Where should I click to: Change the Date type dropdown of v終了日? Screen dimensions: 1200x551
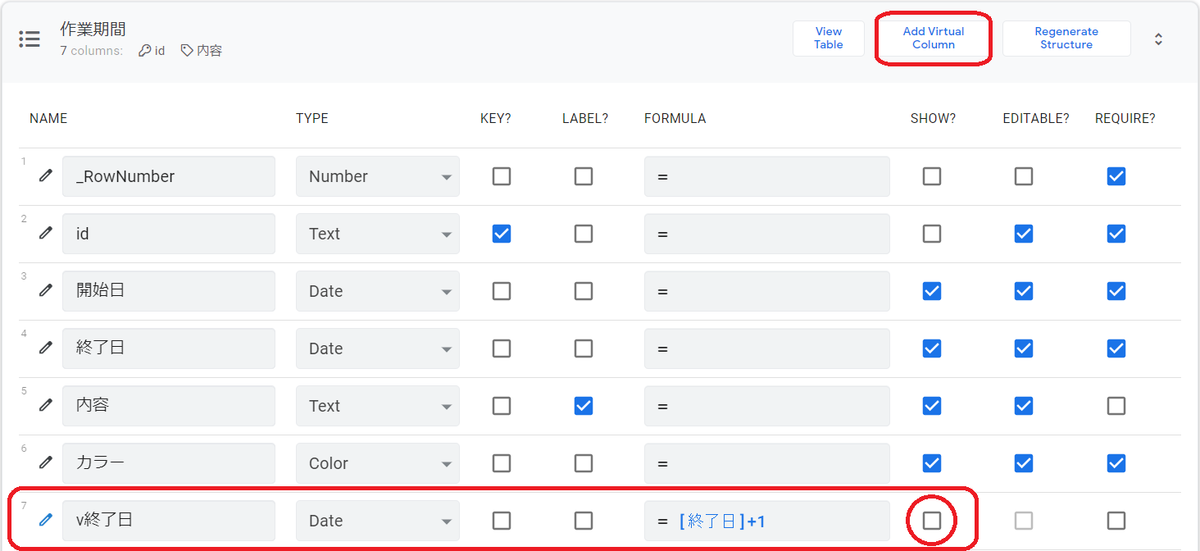(378, 520)
